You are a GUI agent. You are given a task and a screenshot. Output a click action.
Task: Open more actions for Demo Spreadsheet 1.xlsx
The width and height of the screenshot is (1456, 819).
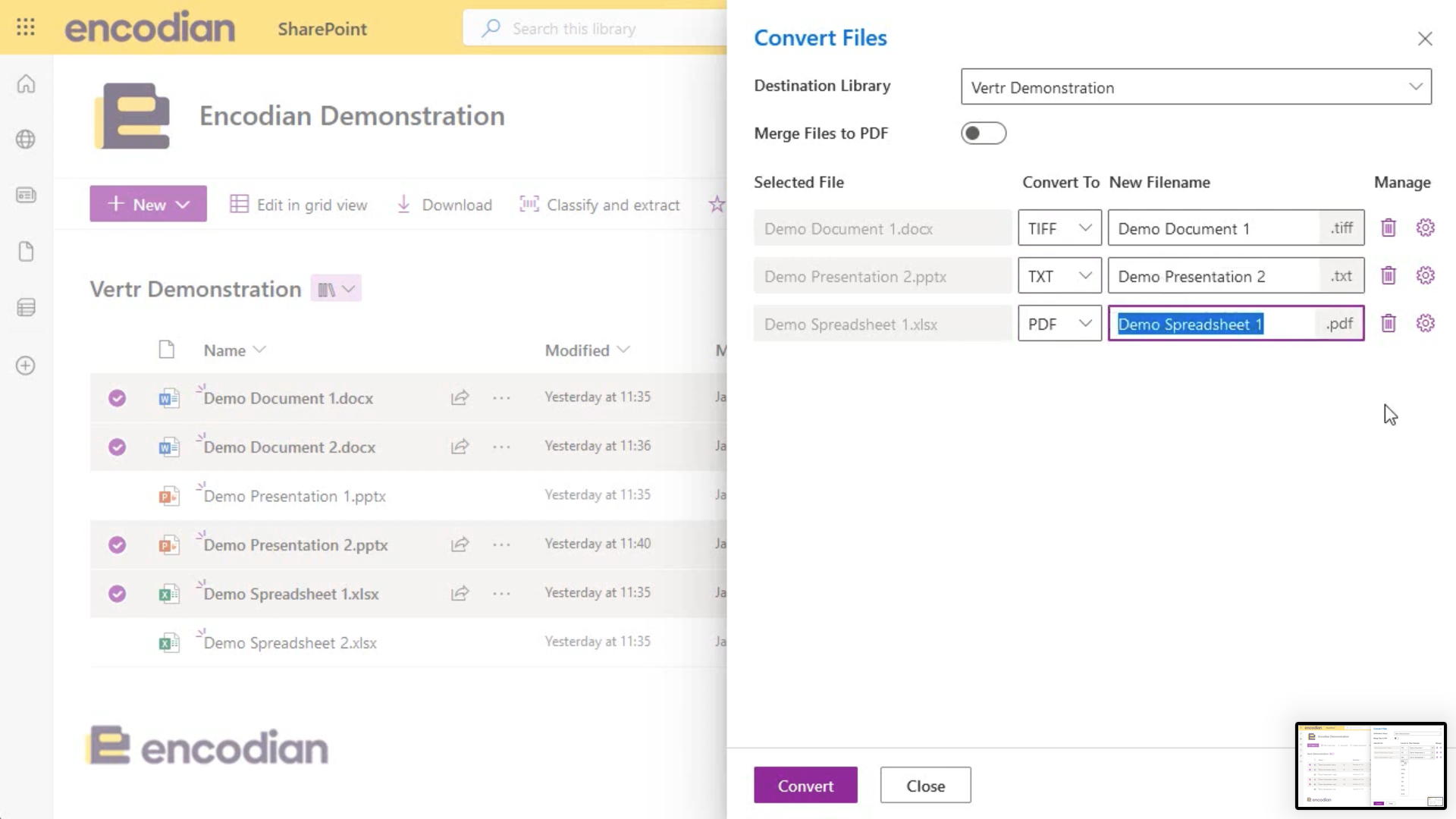[x=501, y=594]
